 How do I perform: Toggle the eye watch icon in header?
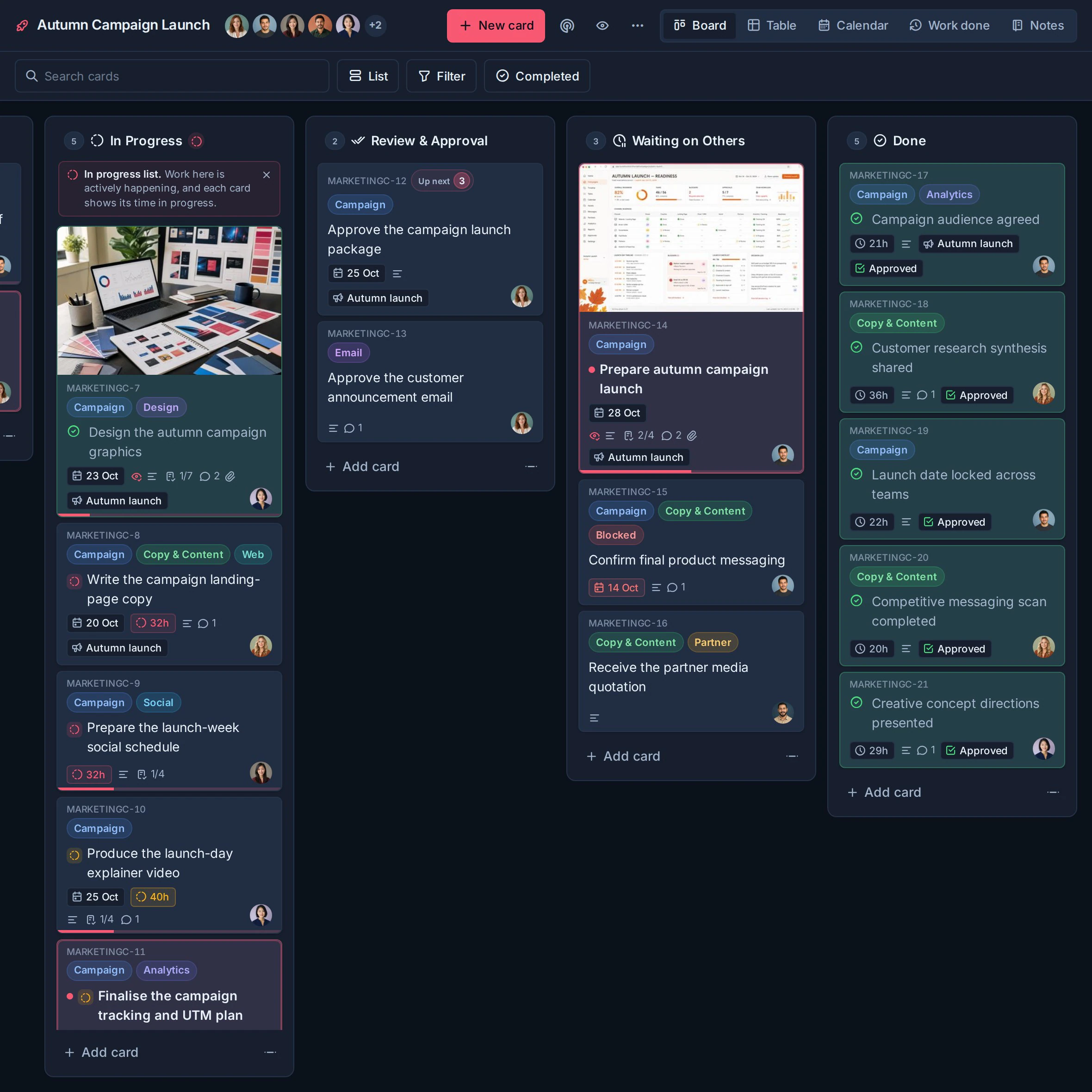pyautogui.click(x=602, y=25)
